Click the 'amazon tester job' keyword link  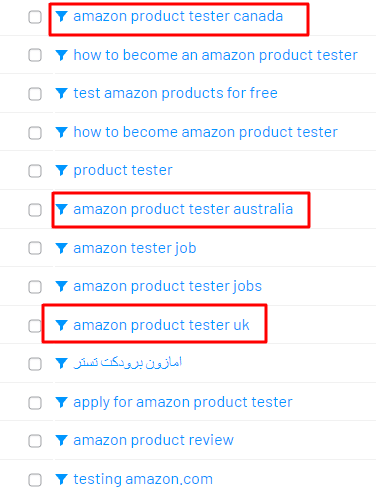[135, 248]
